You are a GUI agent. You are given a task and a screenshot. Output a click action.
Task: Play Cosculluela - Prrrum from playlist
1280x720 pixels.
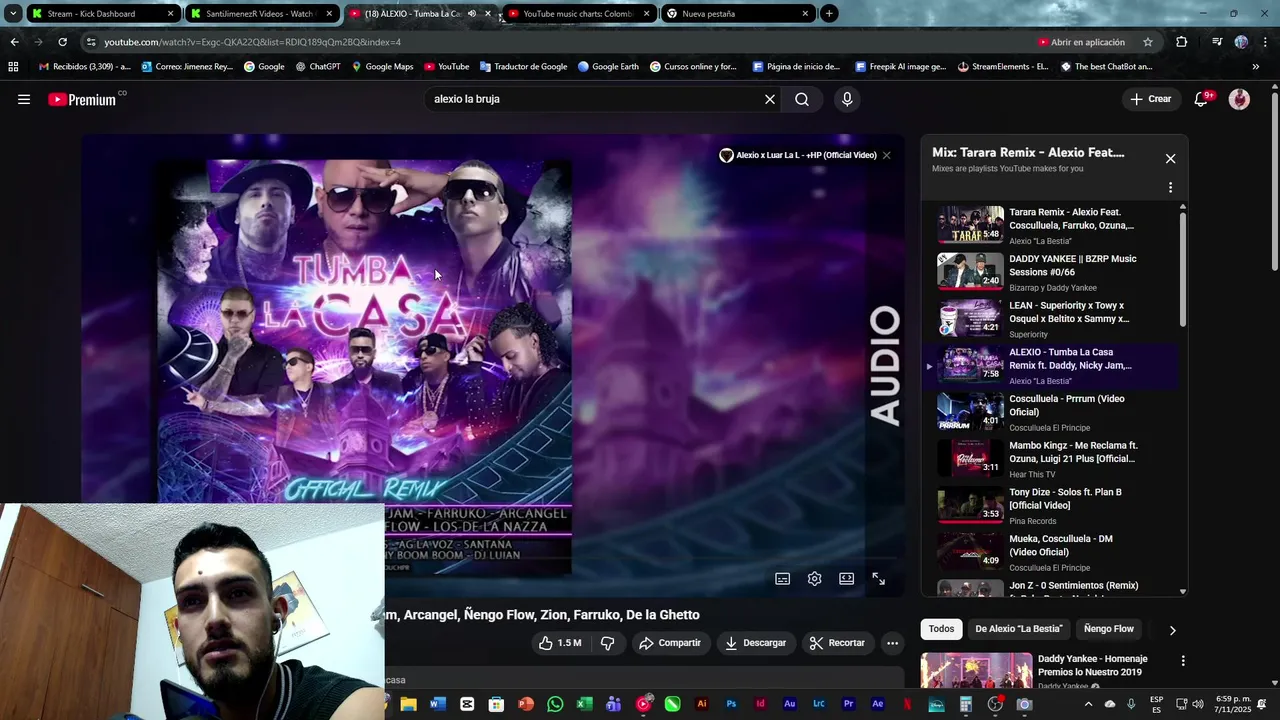(x=1050, y=412)
